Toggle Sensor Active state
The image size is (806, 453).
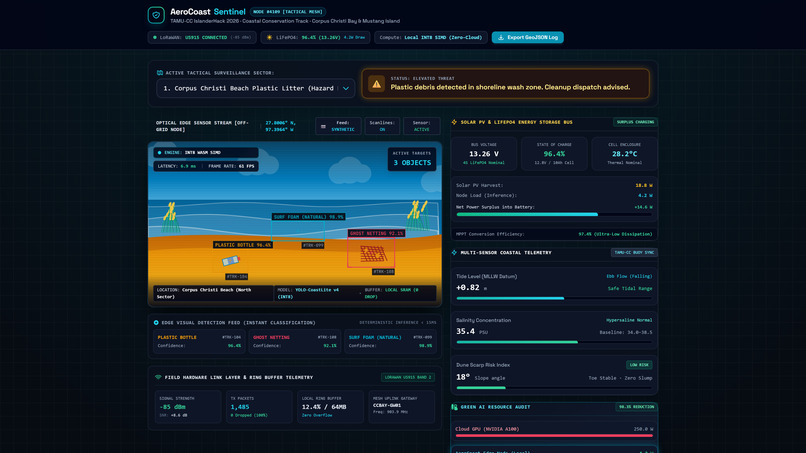tap(422, 126)
